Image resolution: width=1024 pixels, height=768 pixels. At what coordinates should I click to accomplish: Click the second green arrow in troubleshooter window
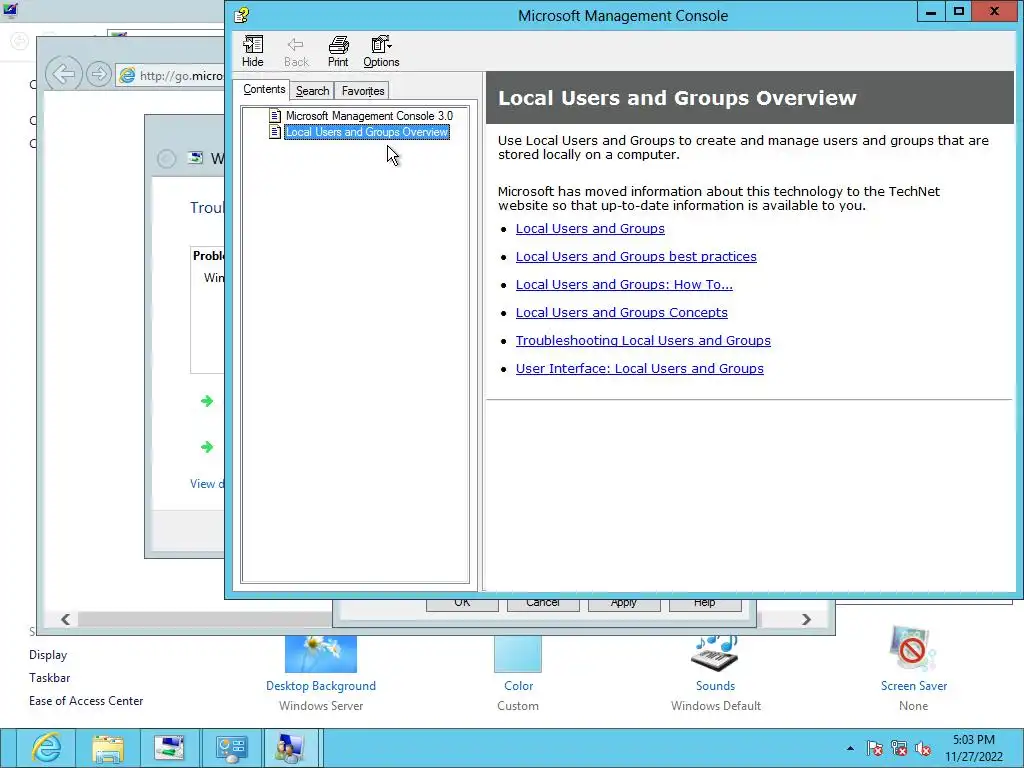coord(207,447)
